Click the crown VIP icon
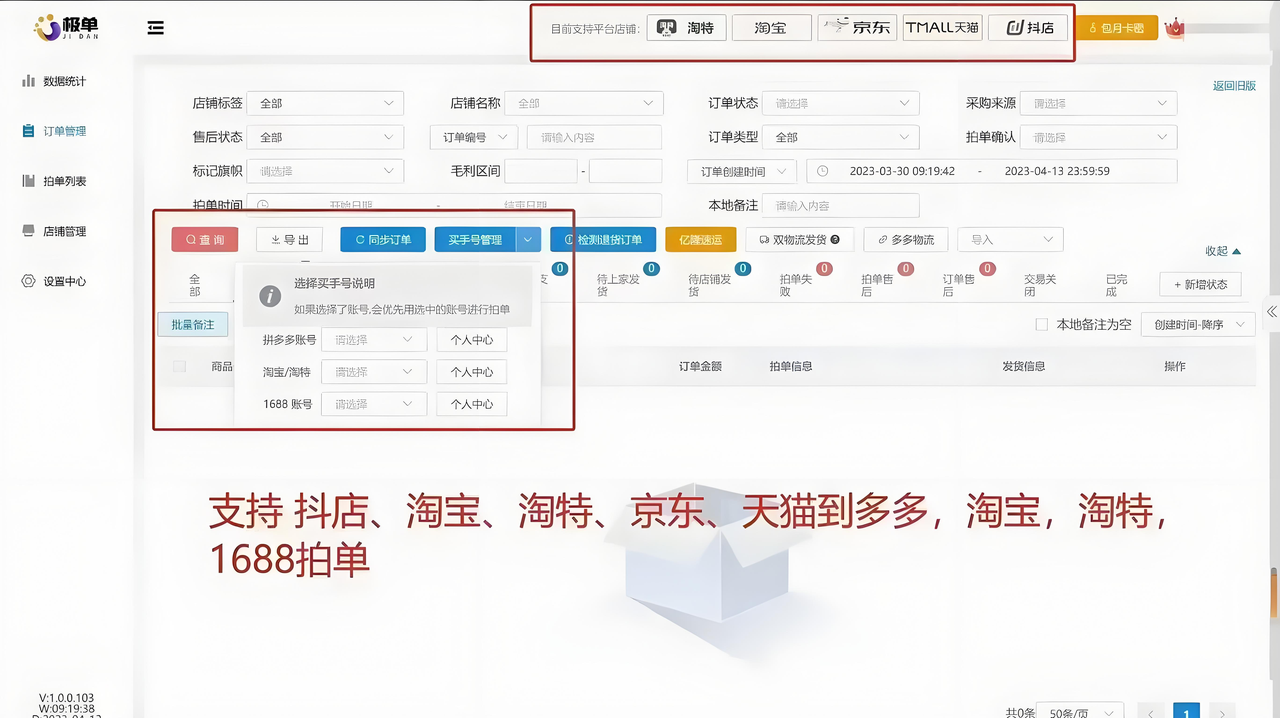This screenshot has width=1280, height=718. pyautogui.click(x=1175, y=28)
